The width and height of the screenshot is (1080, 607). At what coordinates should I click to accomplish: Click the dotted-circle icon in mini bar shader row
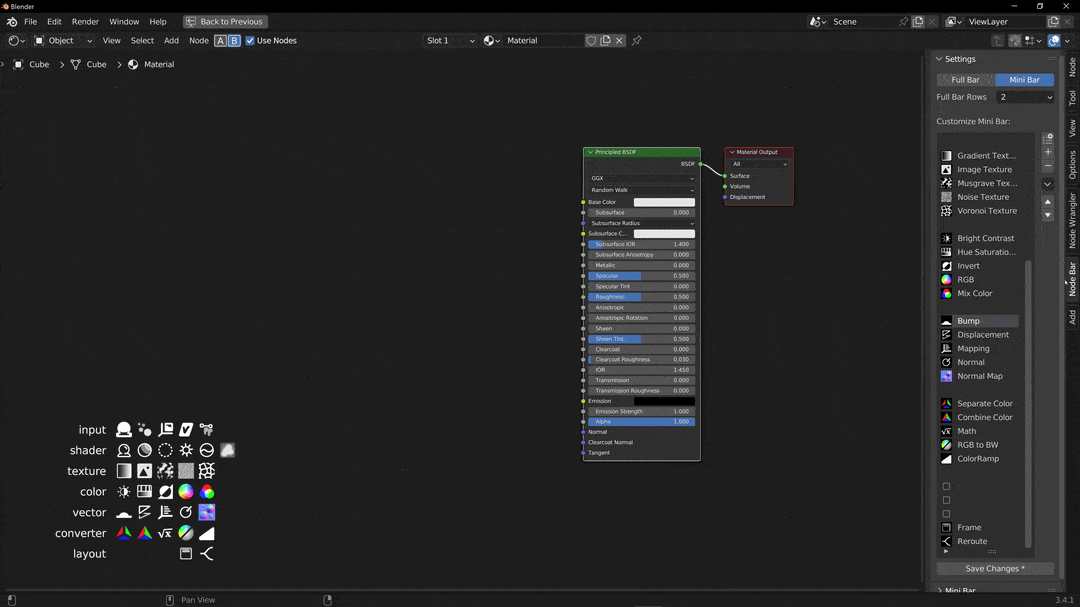pyautogui.click(x=165, y=450)
